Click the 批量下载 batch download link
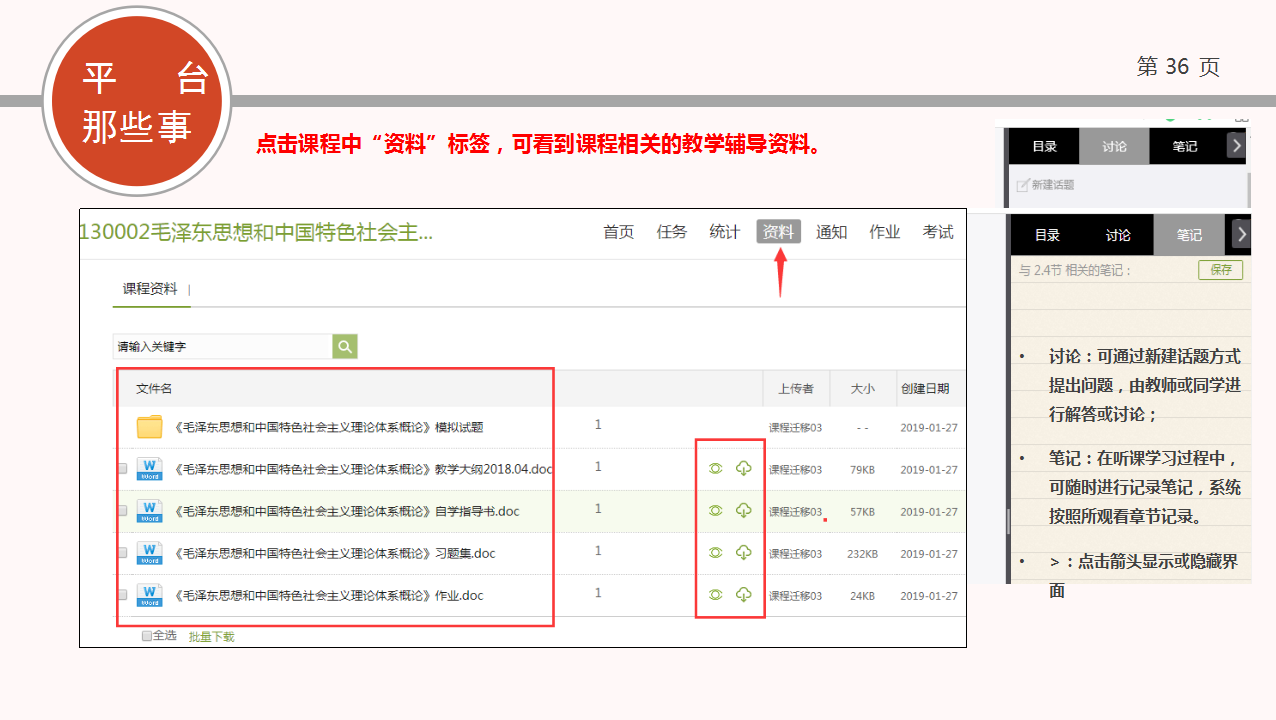 point(211,636)
